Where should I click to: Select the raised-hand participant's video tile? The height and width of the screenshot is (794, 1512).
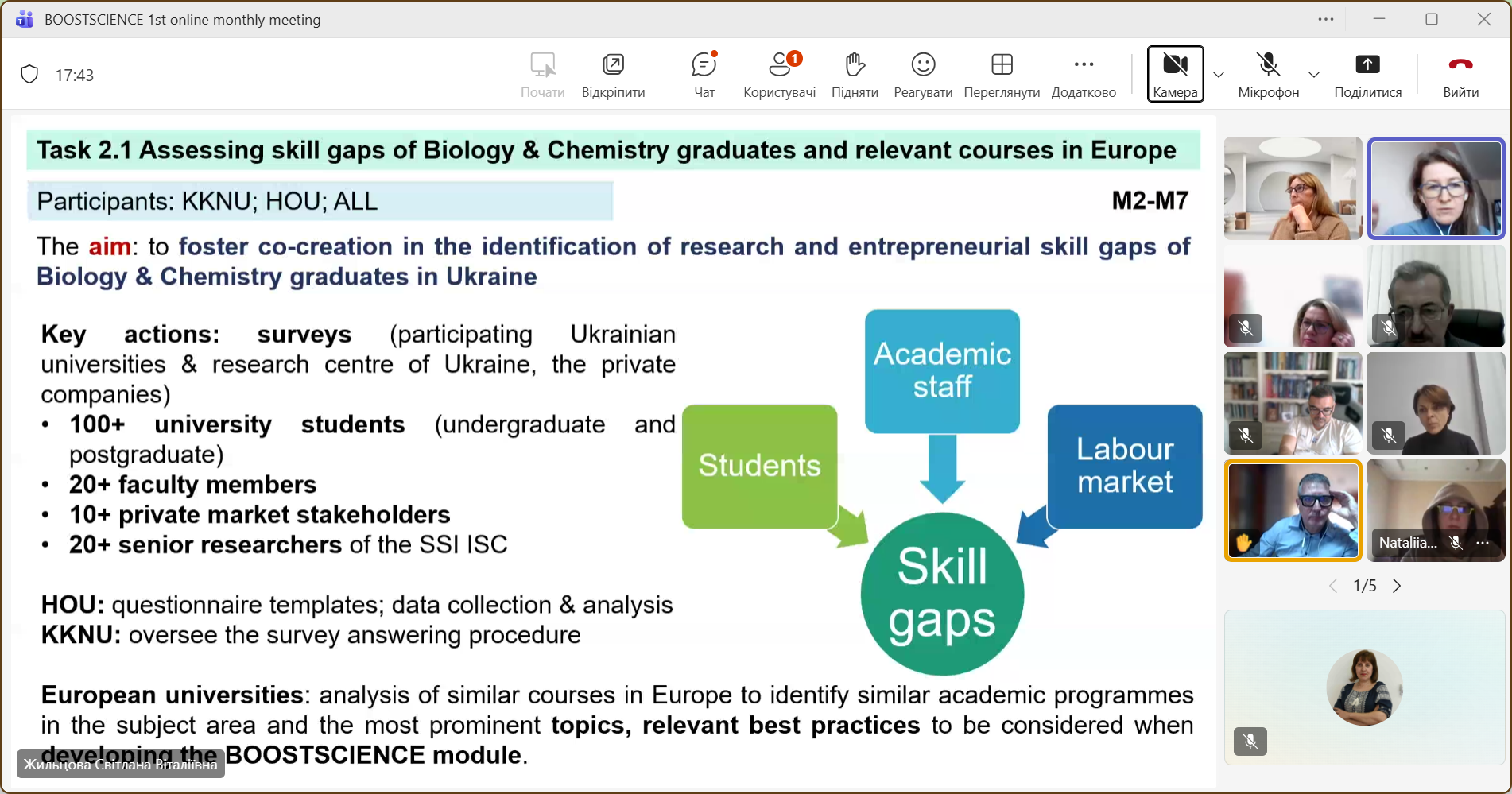(x=1293, y=510)
